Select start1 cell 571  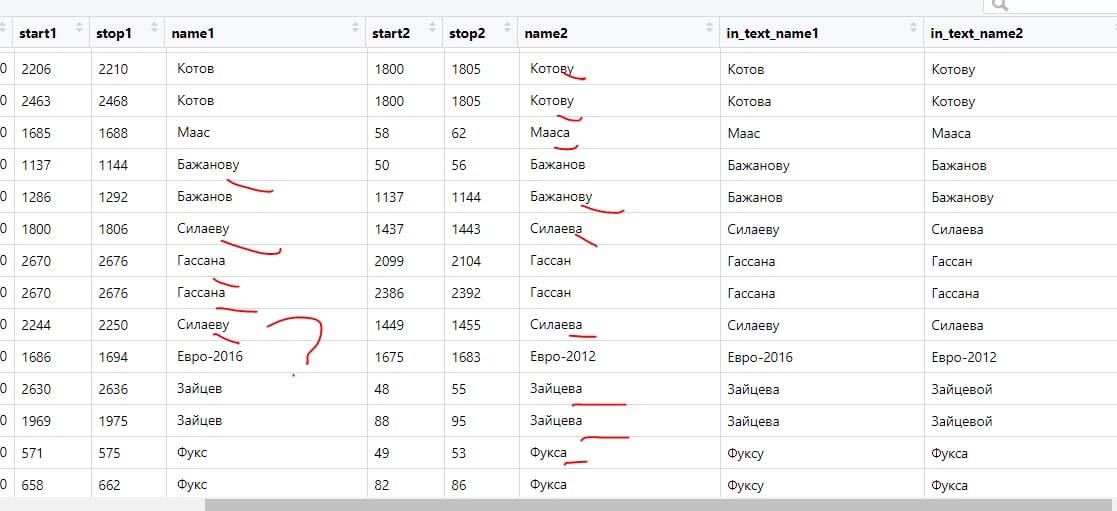click(32, 453)
